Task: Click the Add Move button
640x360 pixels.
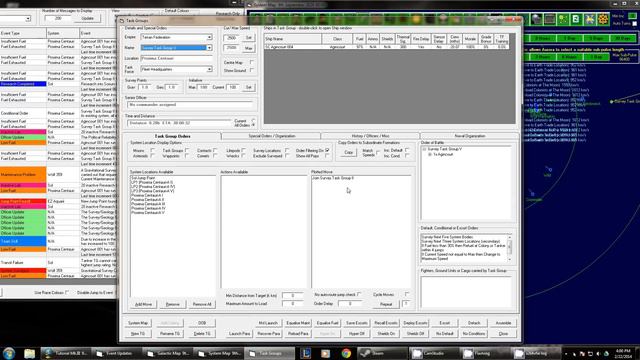Action: pyautogui.click(x=143, y=304)
